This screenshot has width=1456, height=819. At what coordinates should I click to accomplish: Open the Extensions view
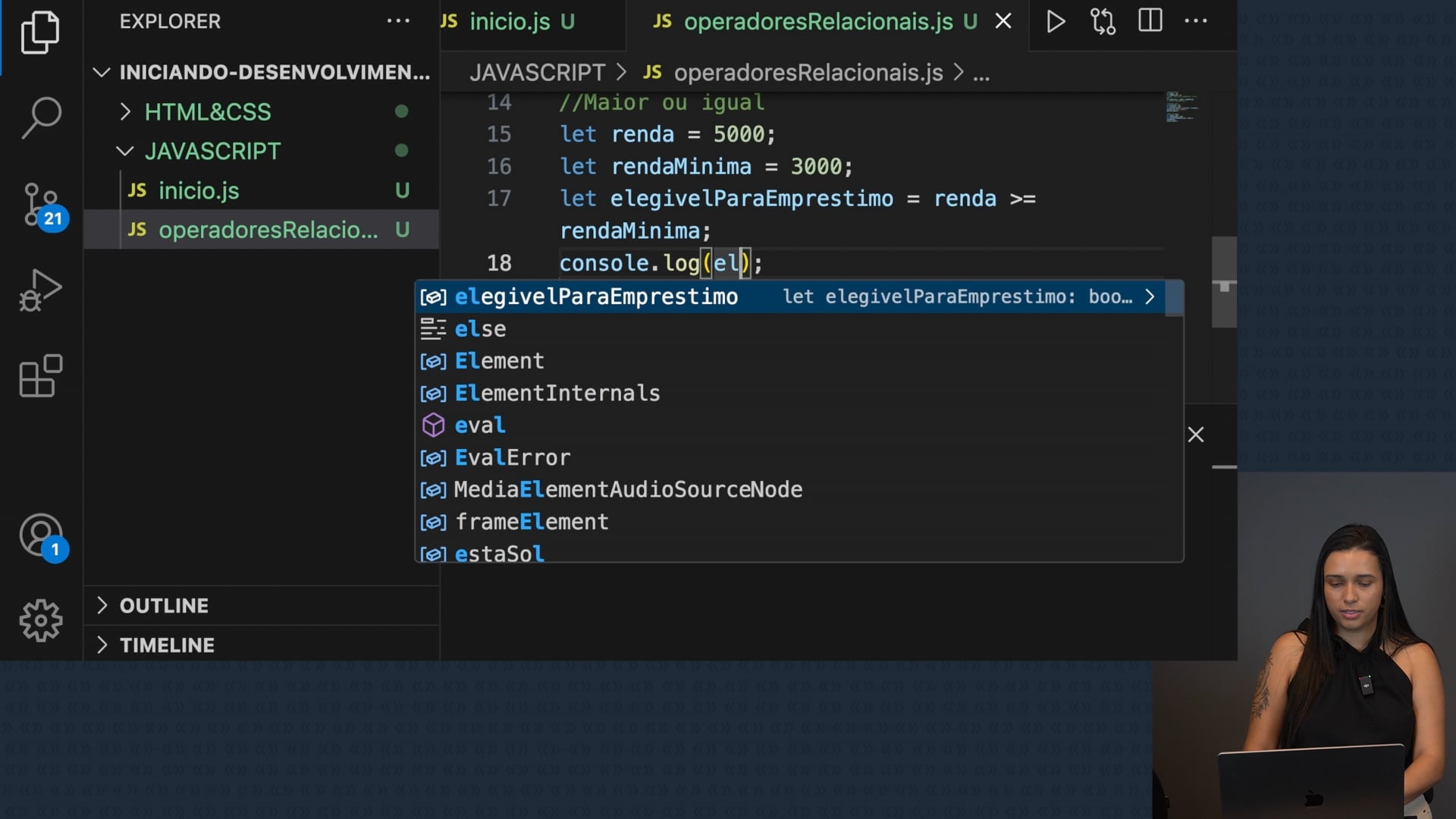tap(40, 375)
